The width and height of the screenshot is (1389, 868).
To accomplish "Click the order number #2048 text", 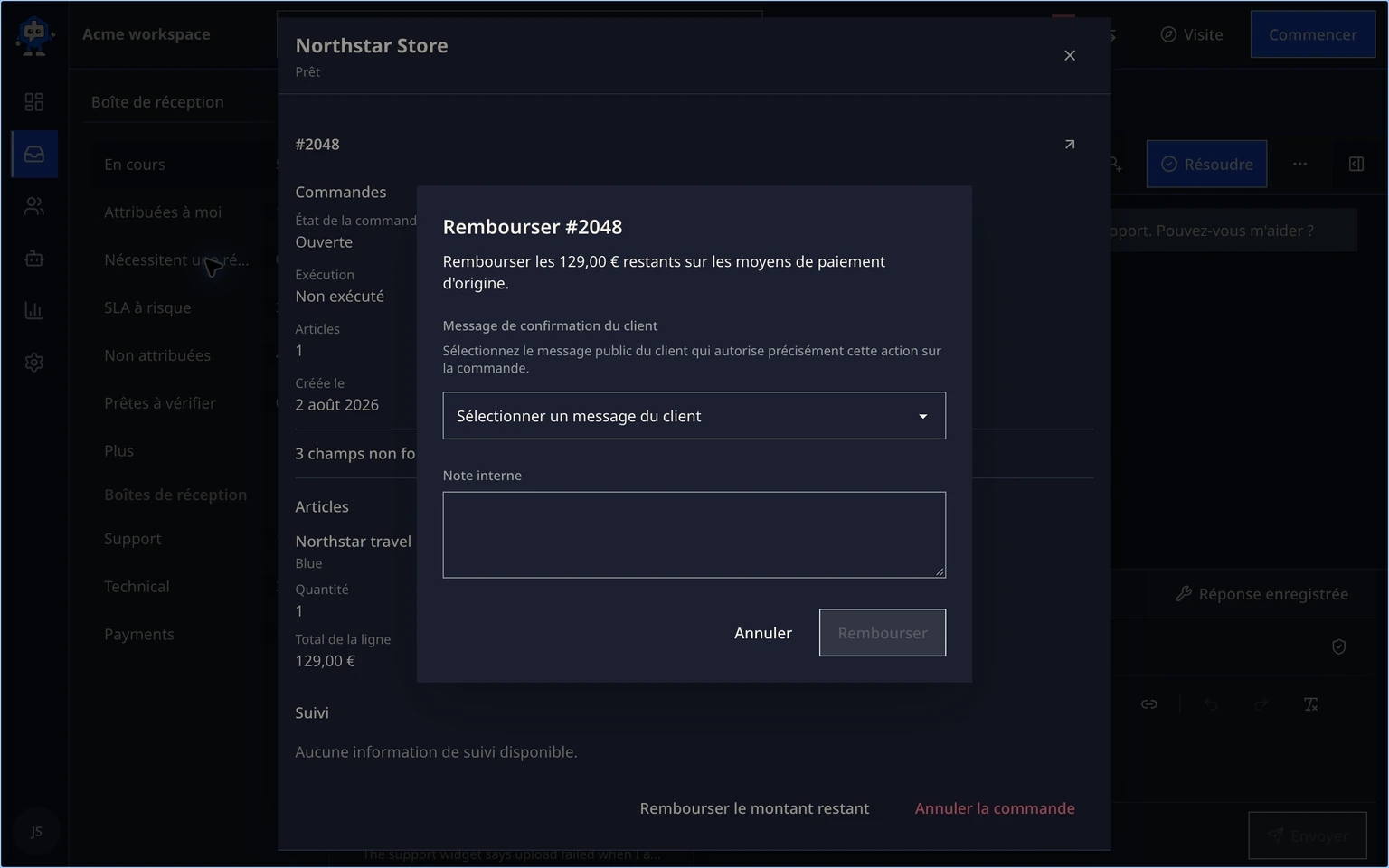I will pos(317,145).
